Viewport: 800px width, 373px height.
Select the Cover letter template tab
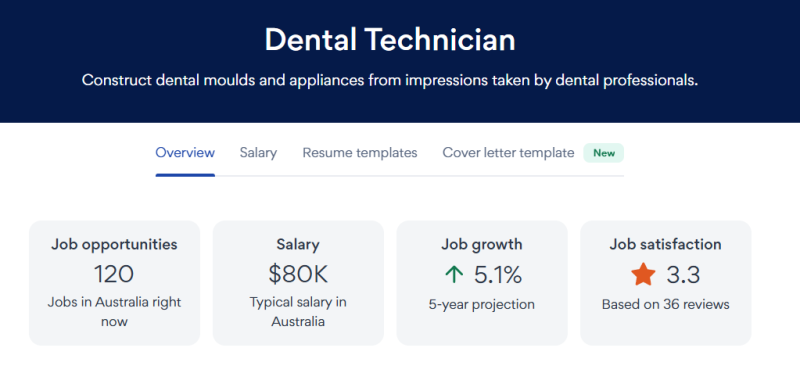click(x=508, y=153)
